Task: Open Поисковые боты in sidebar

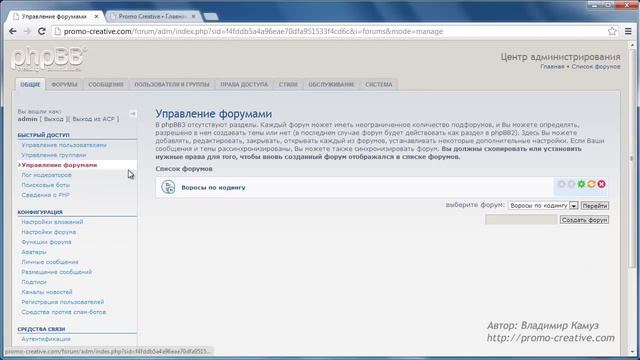Action: click(45, 185)
